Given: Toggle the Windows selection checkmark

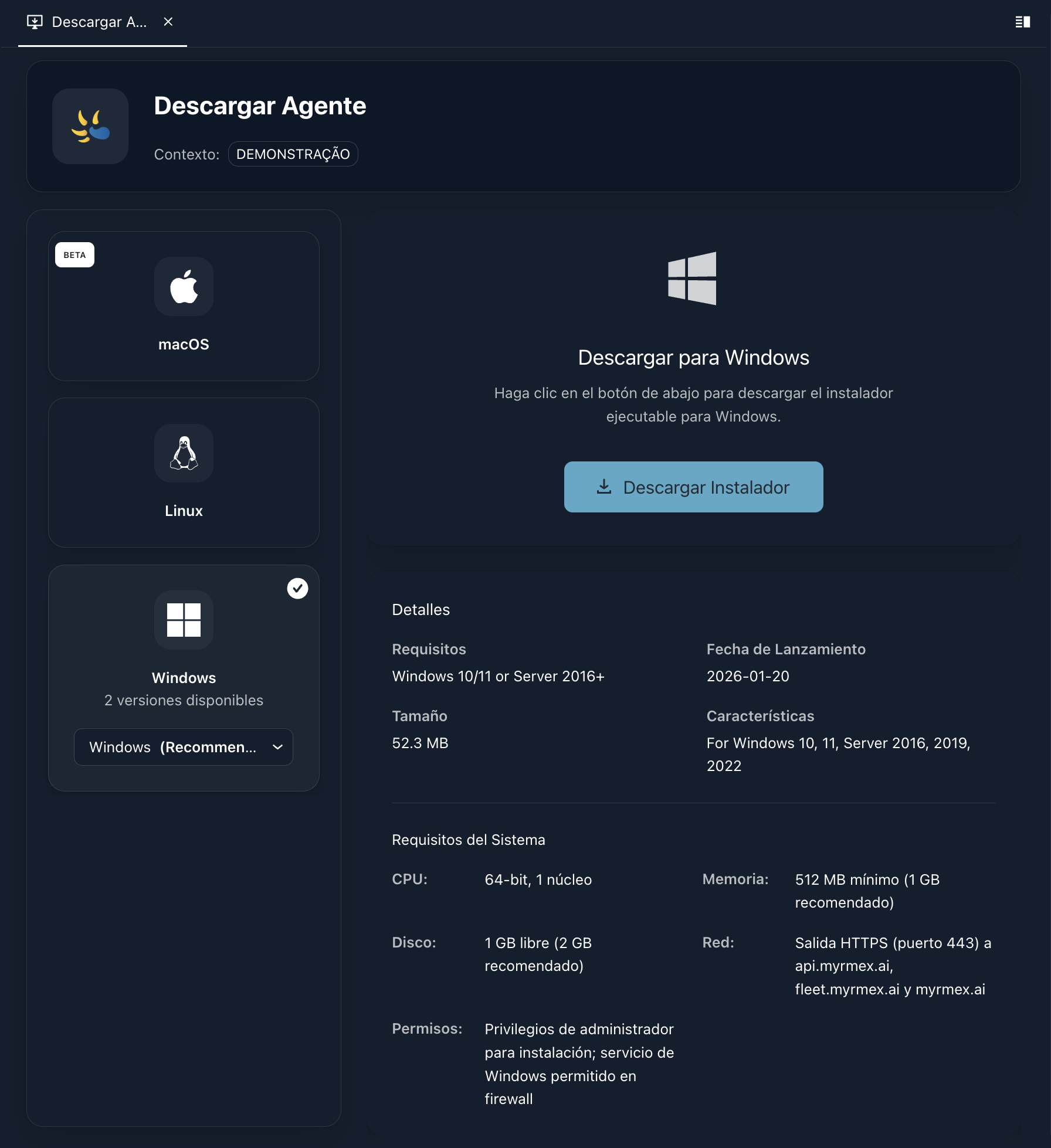Looking at the screenshot, I should (298, 589).
